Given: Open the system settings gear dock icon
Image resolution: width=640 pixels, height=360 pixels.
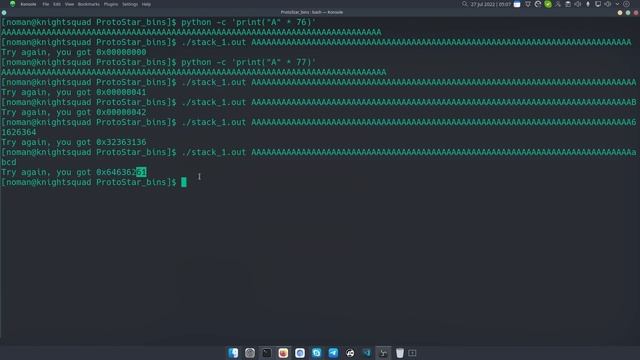Looking at the screenshot, I should coord(250,353).
